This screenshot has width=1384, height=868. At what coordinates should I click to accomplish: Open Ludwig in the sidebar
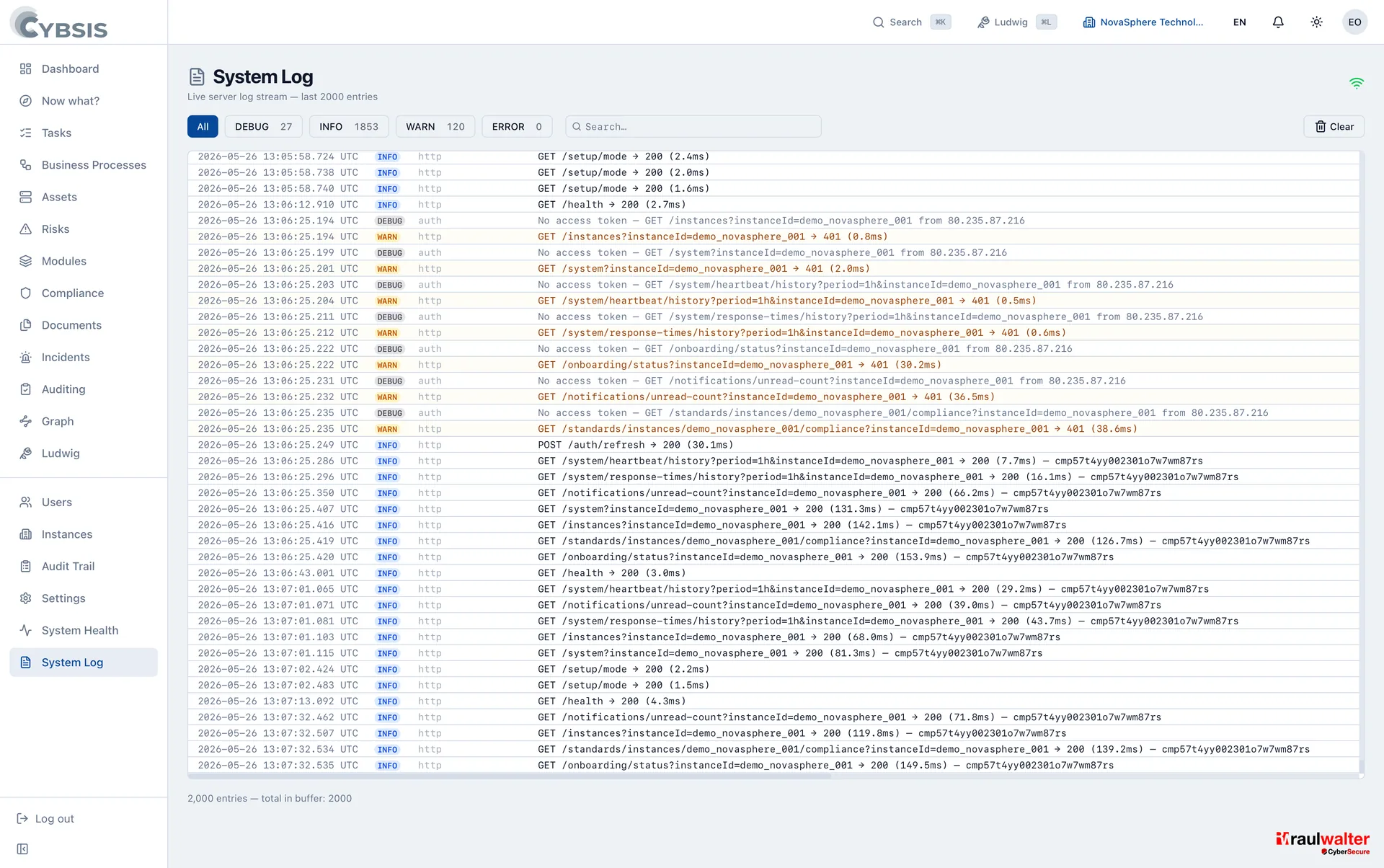pos(84,453)
